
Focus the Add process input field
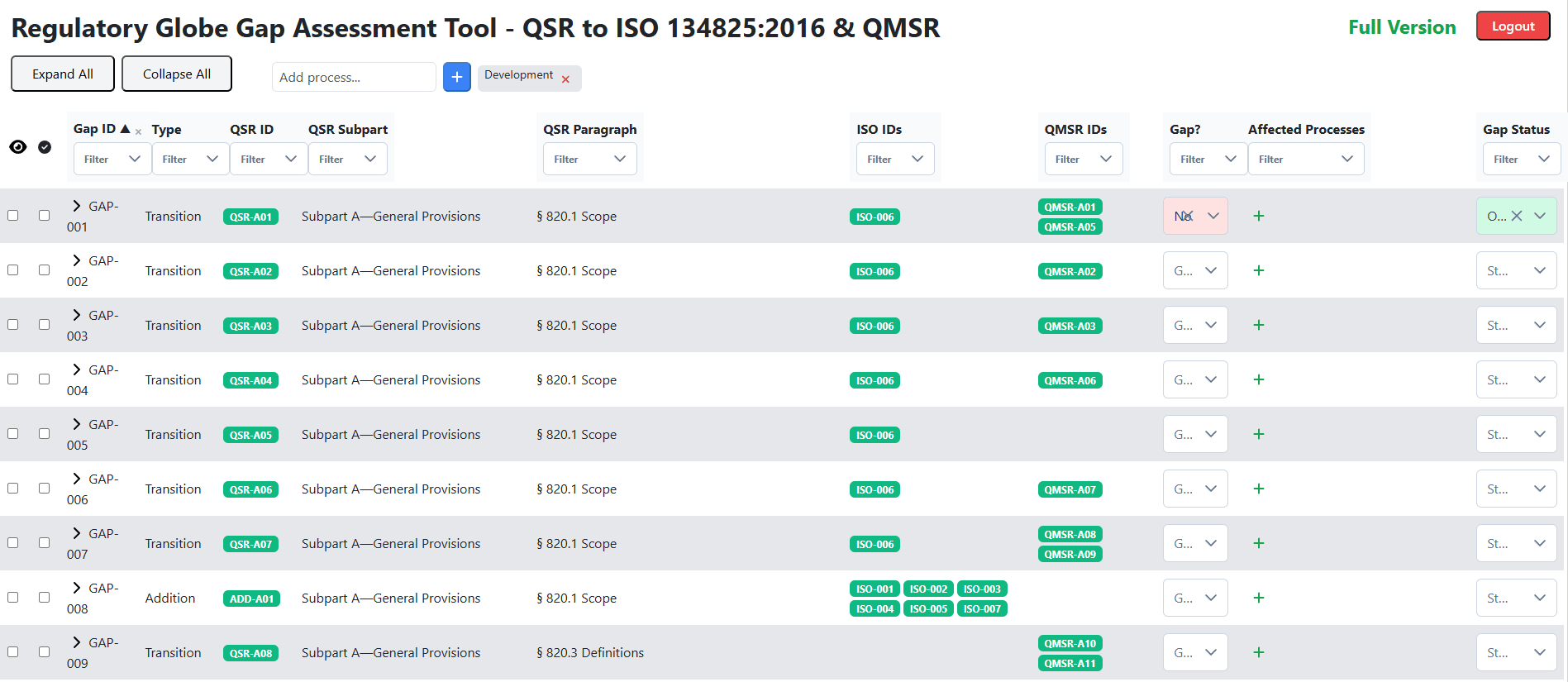tap(353, 77)
